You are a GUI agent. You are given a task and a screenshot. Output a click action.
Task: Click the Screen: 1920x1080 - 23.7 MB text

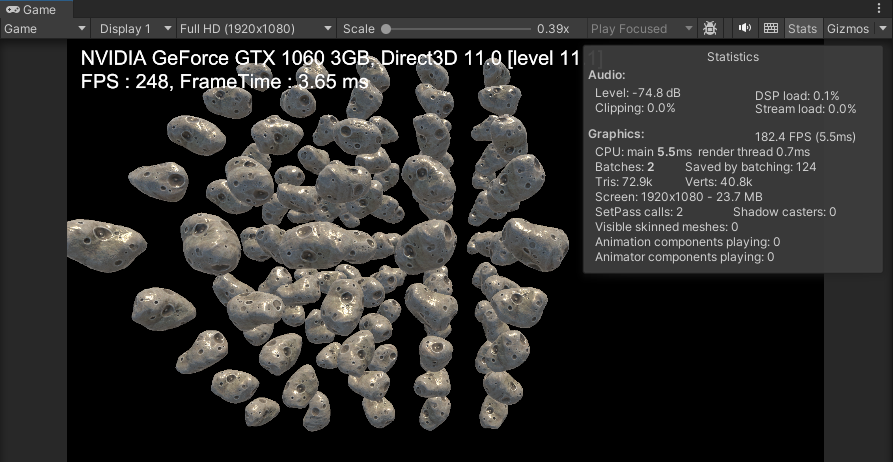pyautogui.click(x=678, y=197)
